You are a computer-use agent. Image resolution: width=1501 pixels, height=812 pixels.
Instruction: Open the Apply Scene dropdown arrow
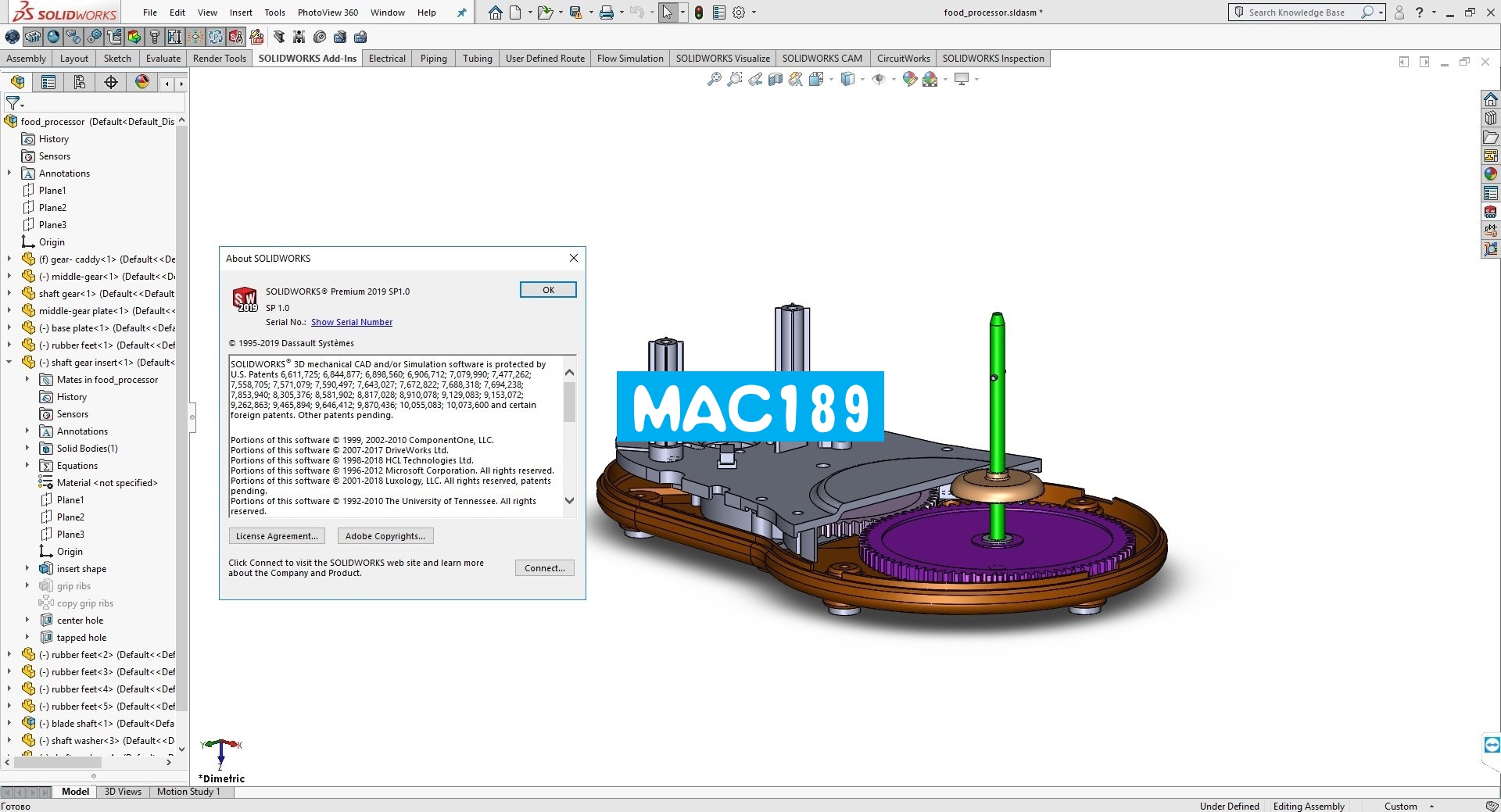[947, 79]
